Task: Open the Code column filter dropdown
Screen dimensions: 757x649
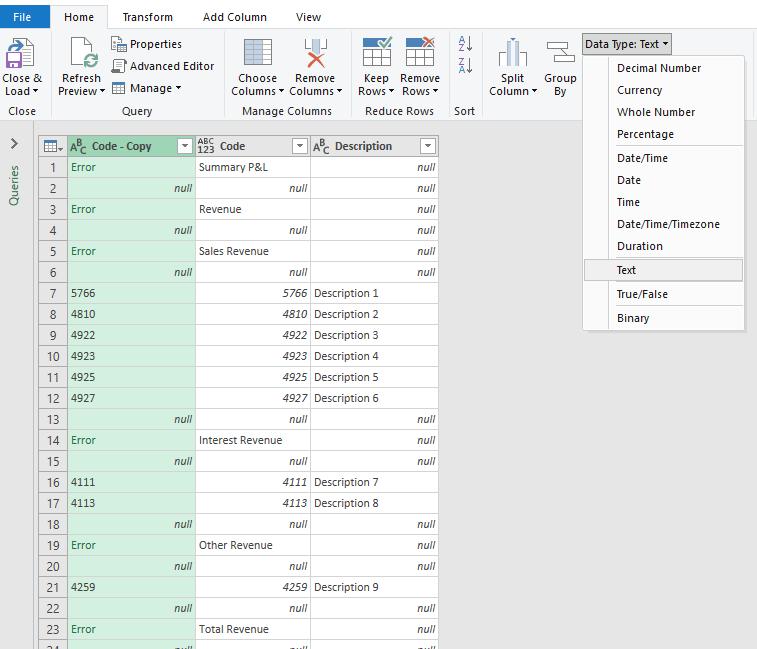Action: coord(300,146)
